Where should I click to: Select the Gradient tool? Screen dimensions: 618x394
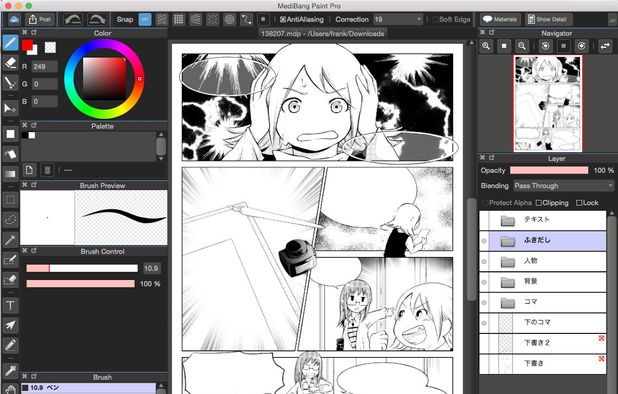pos(10,174)
